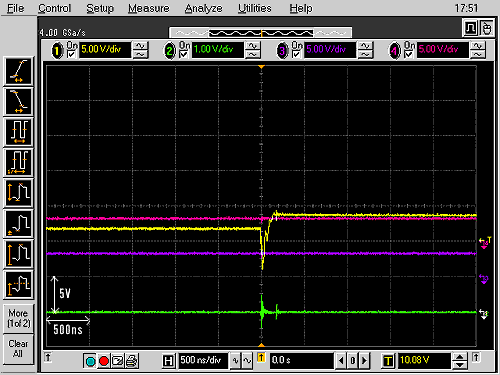Click the 10.08 V trigger level field
The image size is (500, 375).
(x=424, y=361)
